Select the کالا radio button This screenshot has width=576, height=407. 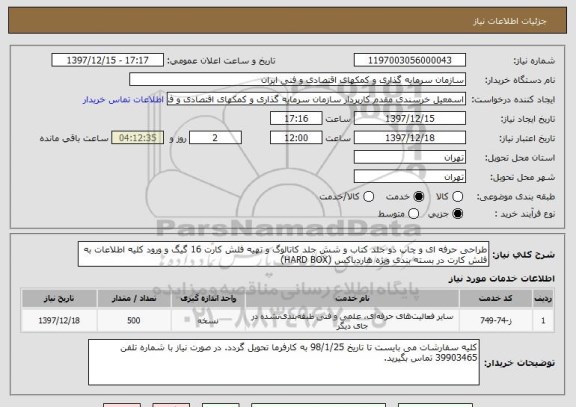(457, 197)
